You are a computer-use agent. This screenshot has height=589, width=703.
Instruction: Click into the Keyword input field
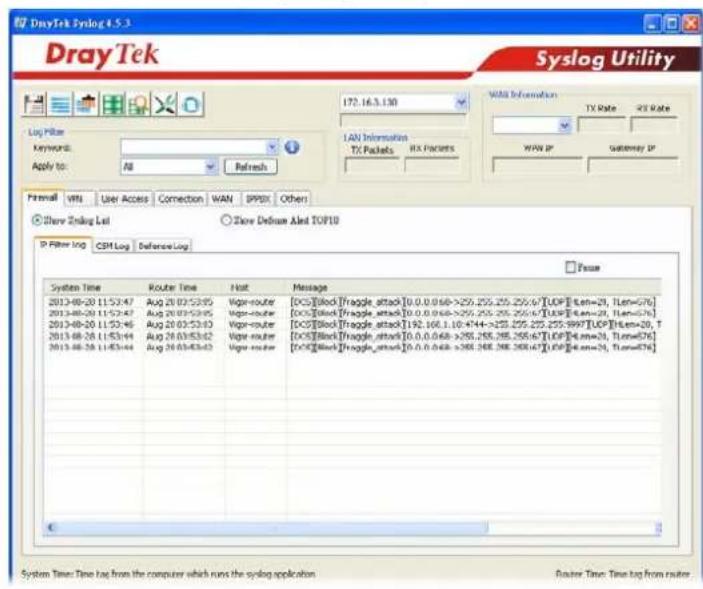click(x=194, y=147)
